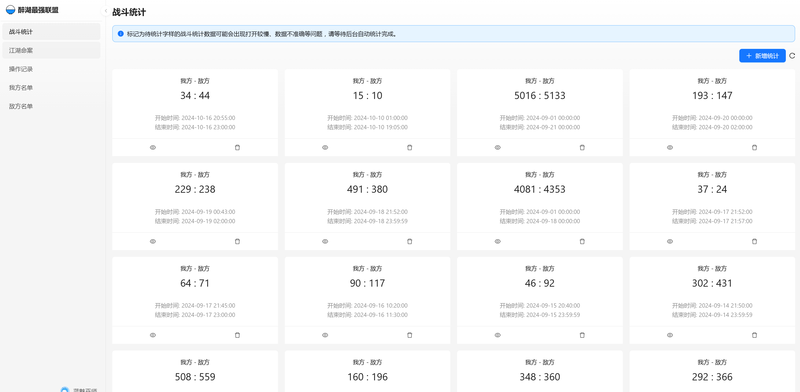Click the 醉湖最强联盟 logo icon
This screenshot has height=392, width=800.
point(10,10)
